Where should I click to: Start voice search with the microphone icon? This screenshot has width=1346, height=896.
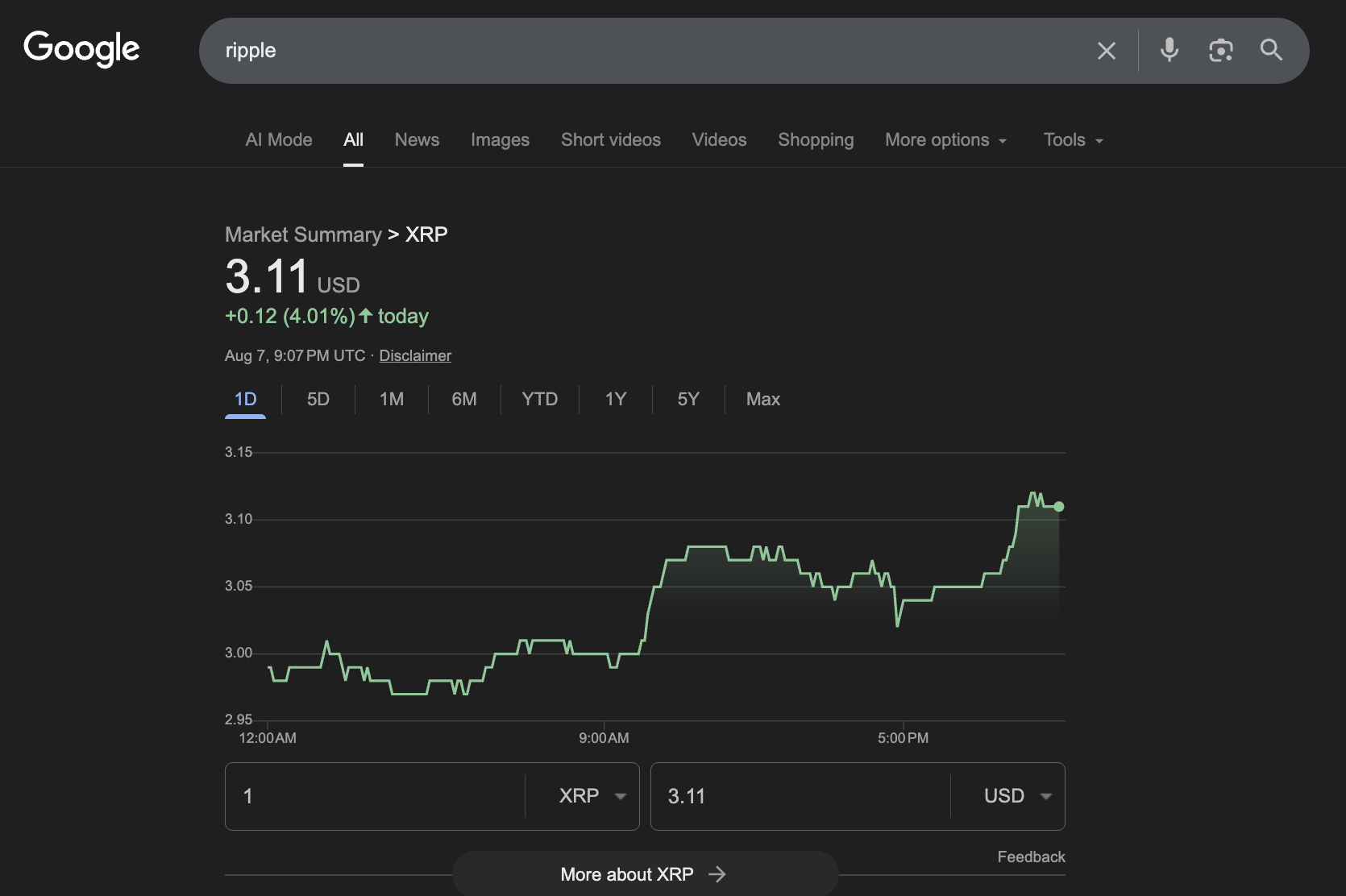coord(1169,50)
